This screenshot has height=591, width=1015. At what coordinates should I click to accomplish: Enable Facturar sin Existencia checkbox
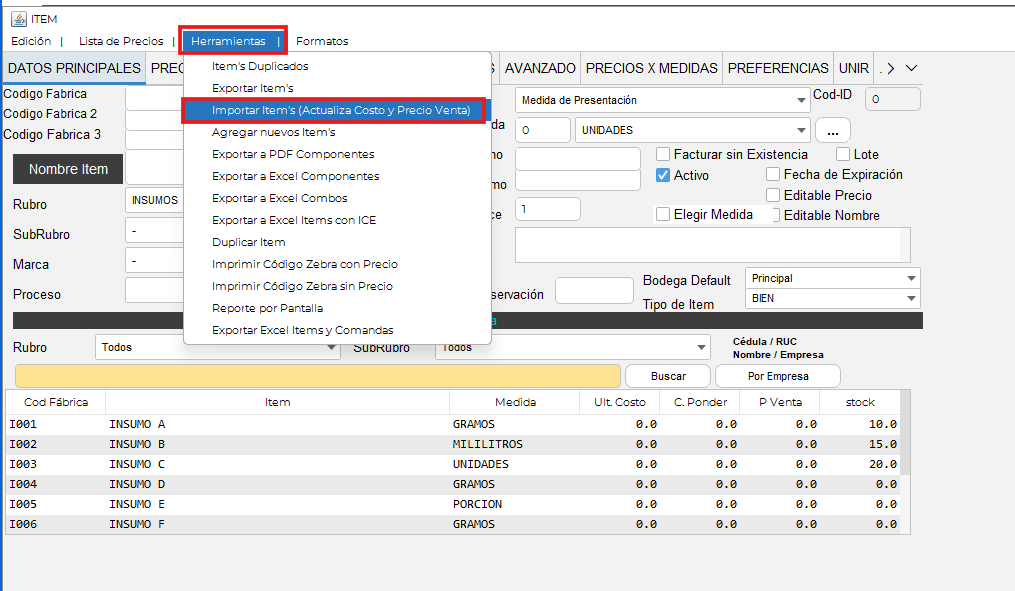(663, 155)
